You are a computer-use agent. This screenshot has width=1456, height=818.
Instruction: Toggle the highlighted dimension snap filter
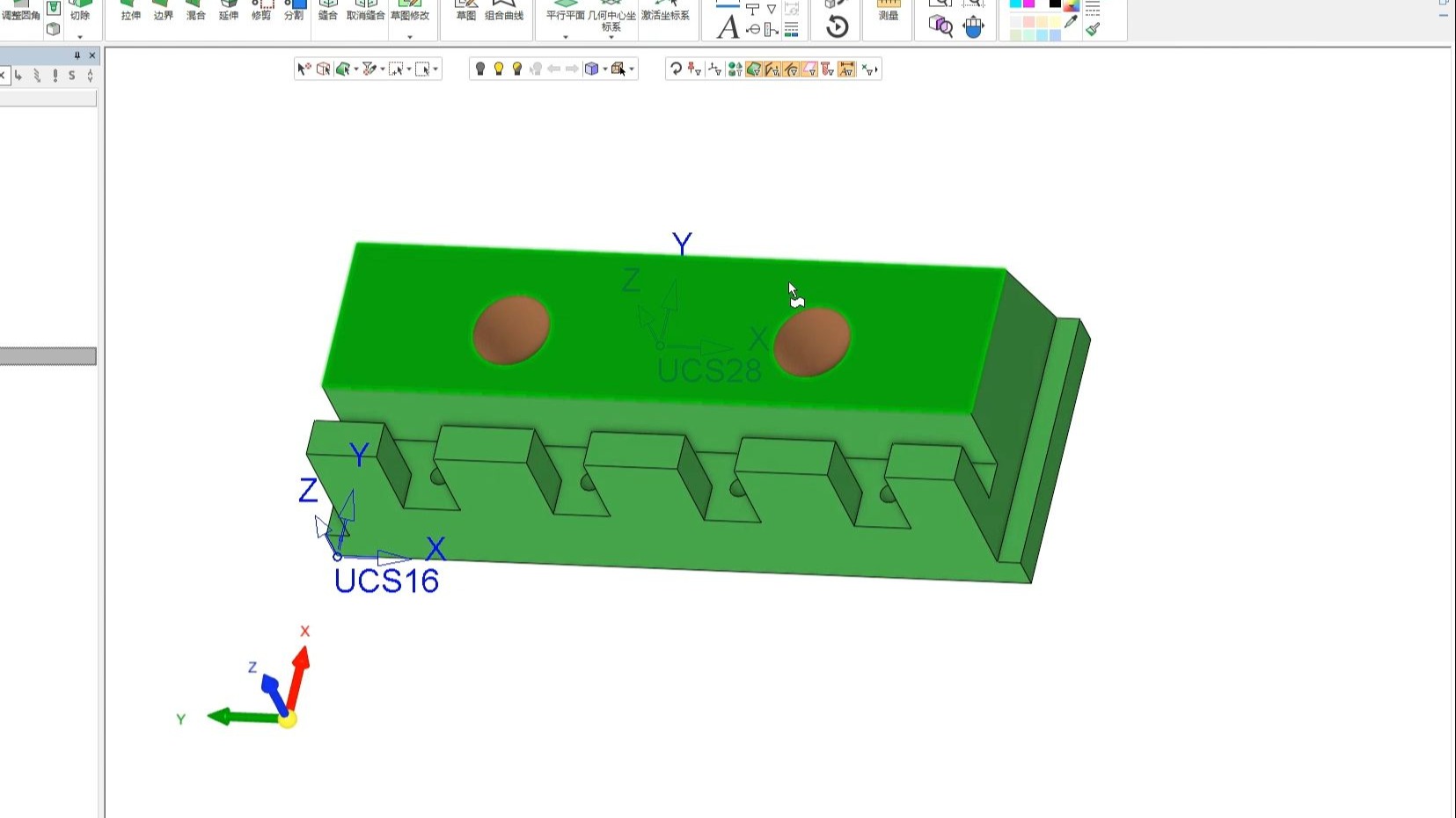click(x=846, y=69)
